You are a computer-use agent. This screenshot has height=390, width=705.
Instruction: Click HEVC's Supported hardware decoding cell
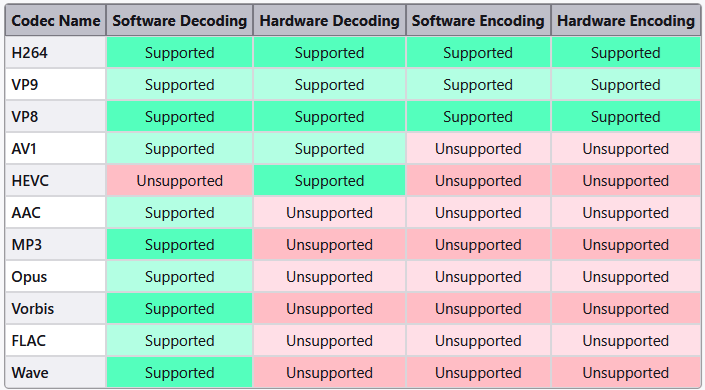pos(330,180)
